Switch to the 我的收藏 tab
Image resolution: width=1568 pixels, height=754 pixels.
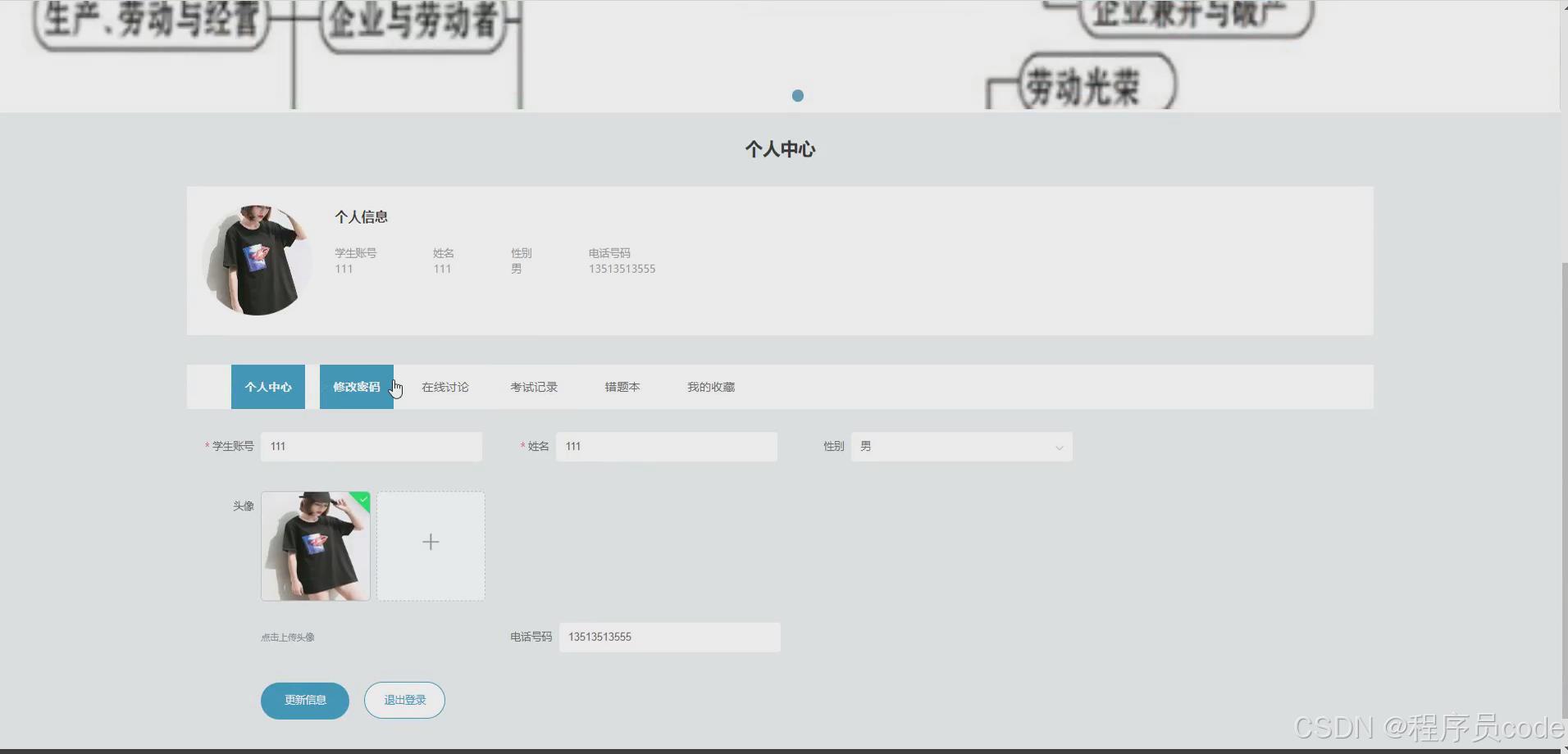[710, 386]
